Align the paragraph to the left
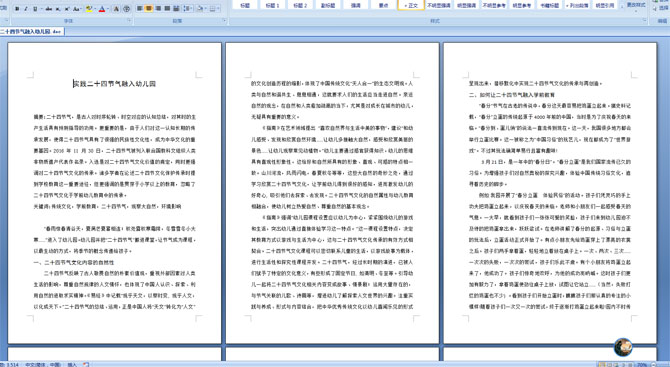670x367 pixels. [x=139, y=9]
